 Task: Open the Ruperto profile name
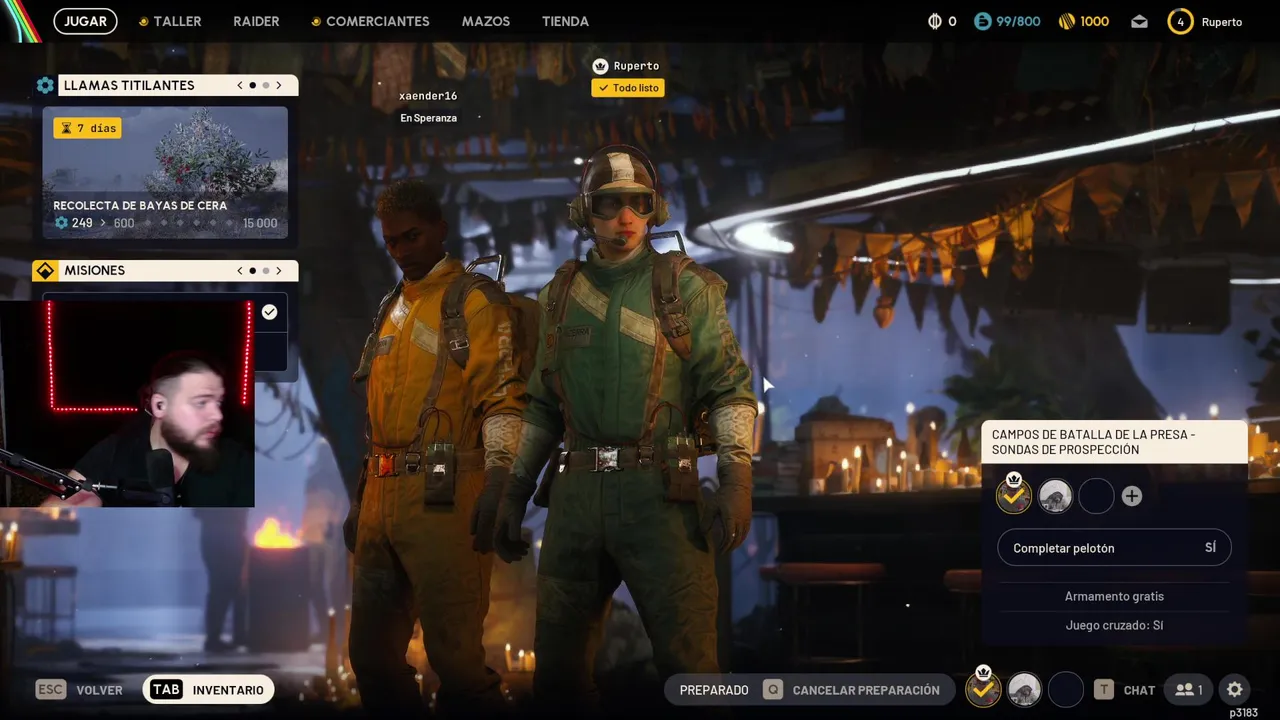coord(1222,22)
